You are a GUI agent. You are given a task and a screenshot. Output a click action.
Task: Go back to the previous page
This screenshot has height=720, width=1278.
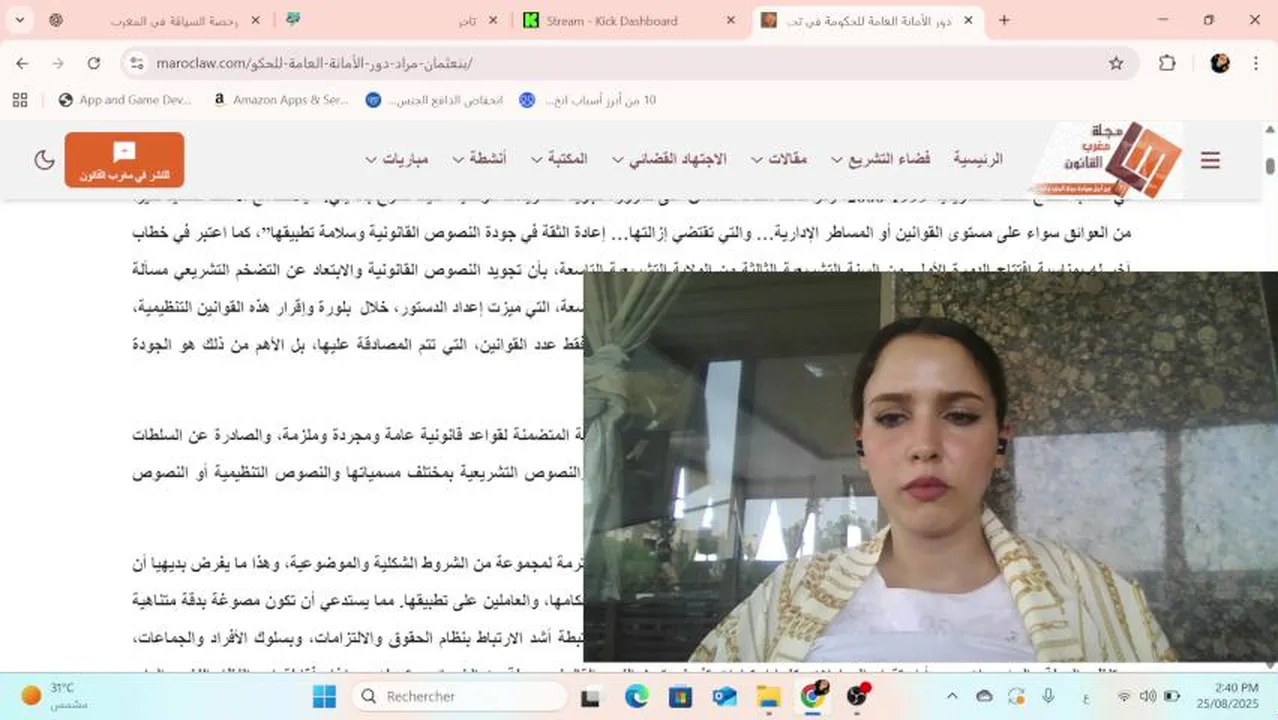coord(22,63)
